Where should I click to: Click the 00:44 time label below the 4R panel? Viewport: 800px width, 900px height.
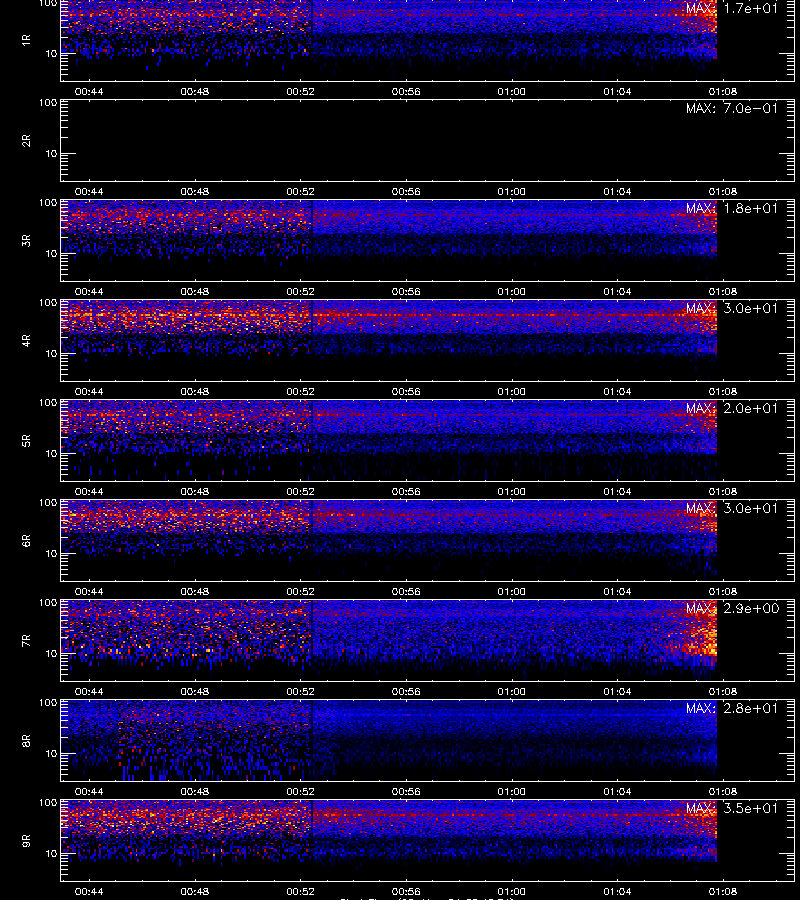pos(89,391)
